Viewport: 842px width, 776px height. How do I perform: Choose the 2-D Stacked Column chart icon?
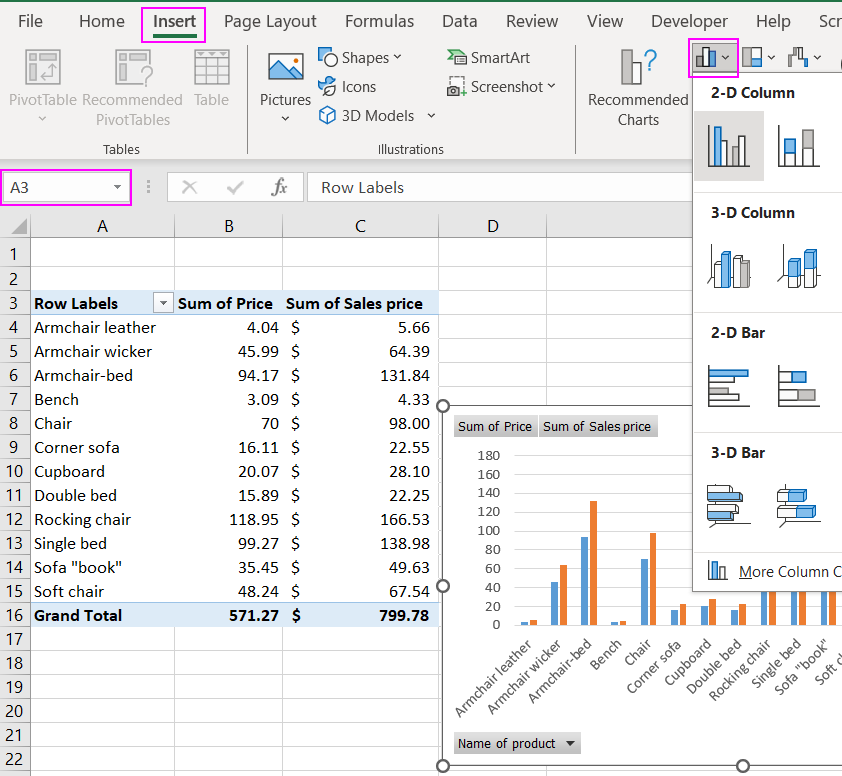(x=798, y=146)
